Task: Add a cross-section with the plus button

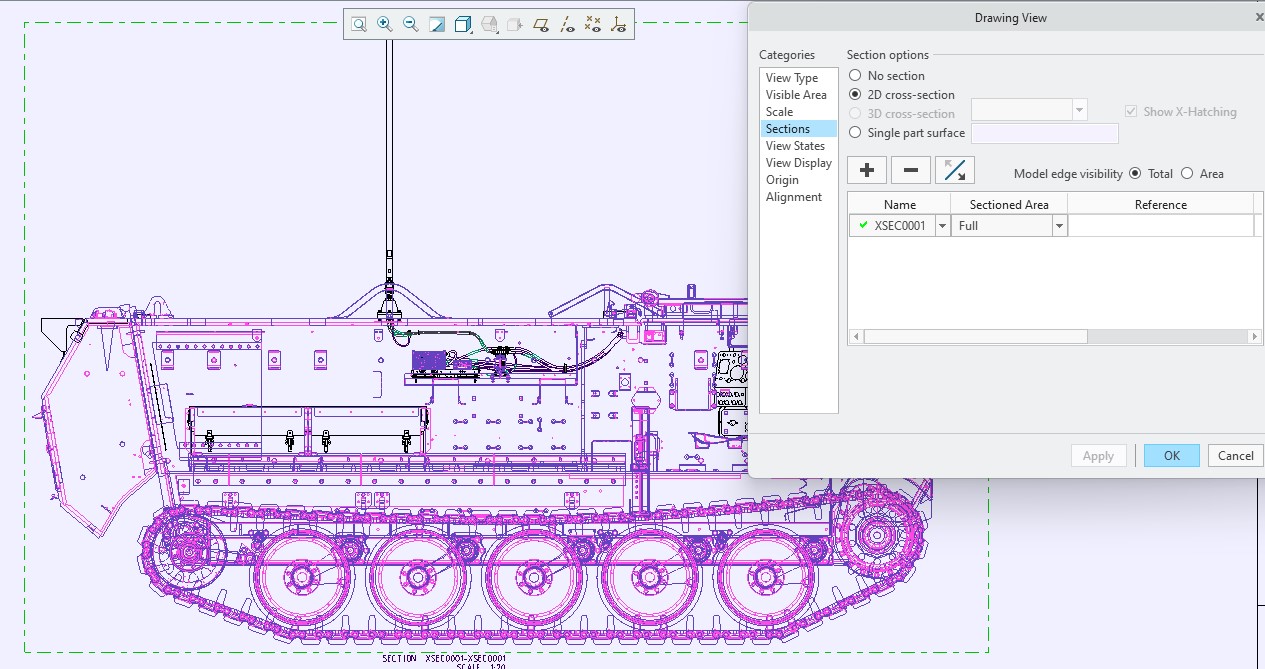Action: [866, 170]
